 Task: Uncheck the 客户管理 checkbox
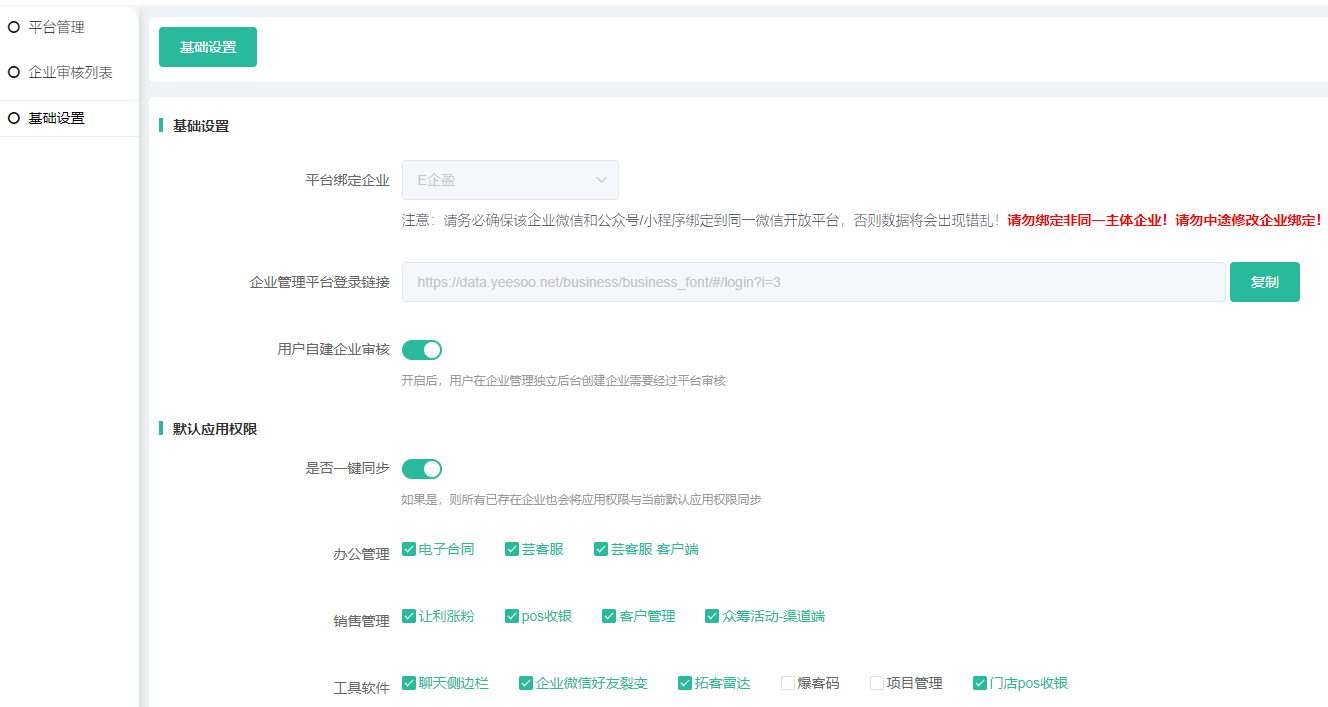pyautogui.click(x=609, y=616)
